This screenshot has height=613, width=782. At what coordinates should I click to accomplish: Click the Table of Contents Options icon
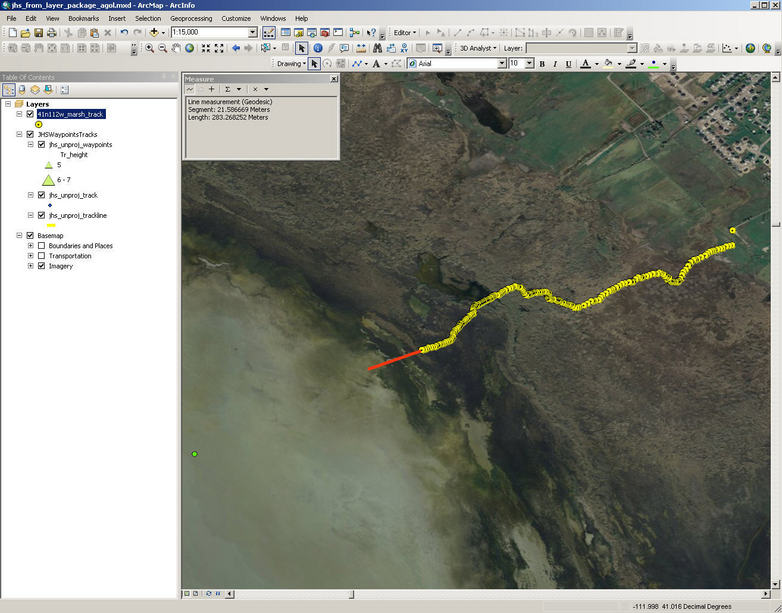point(64,90)
